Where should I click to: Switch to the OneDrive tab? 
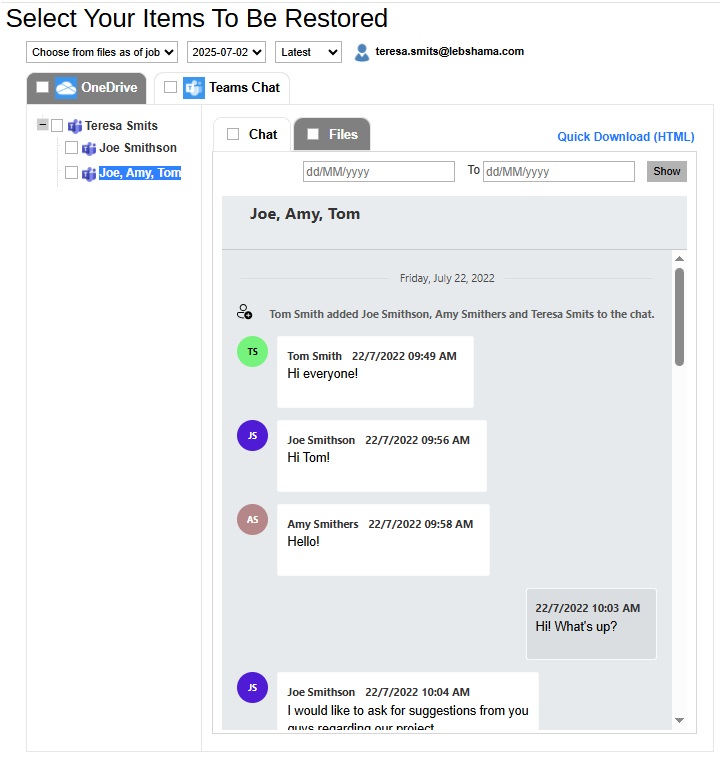click(x=86, y=88)
